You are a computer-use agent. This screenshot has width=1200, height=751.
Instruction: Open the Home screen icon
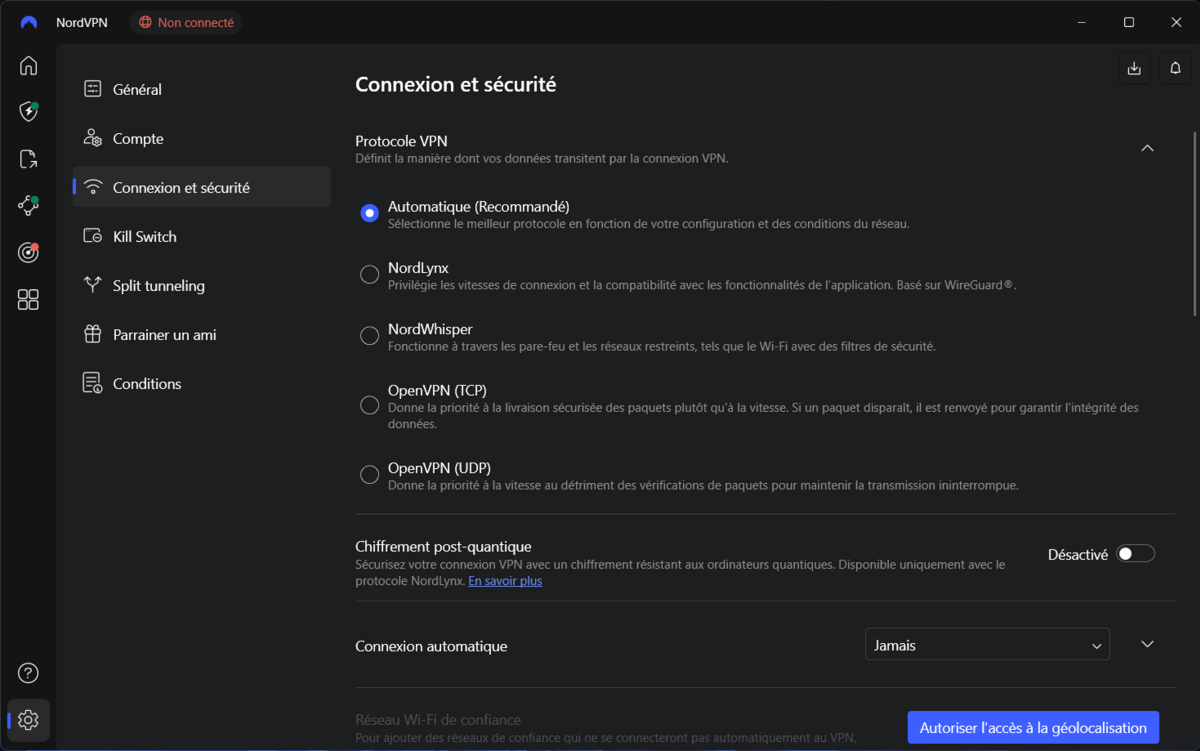(x=28, y=65)
